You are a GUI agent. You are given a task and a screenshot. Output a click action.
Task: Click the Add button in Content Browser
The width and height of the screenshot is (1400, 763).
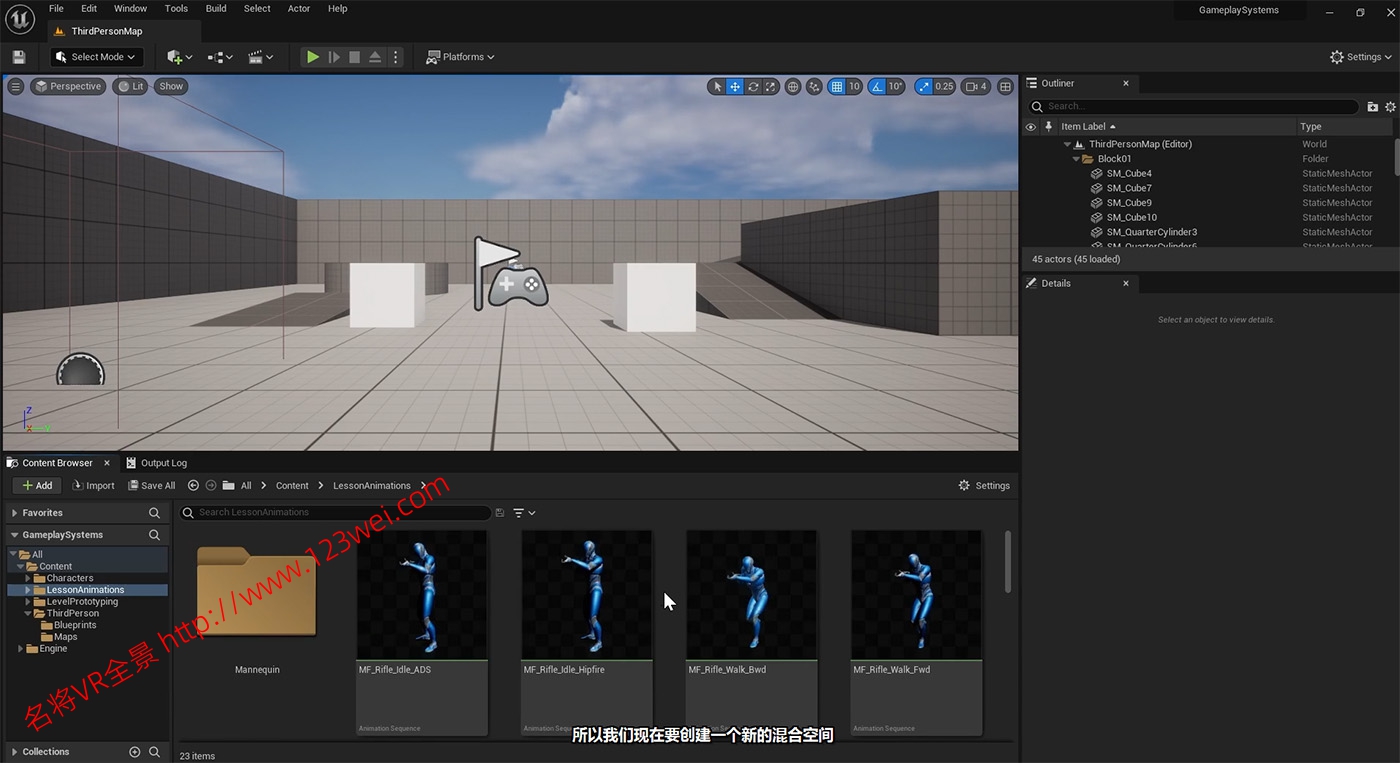tap(37, 486)
